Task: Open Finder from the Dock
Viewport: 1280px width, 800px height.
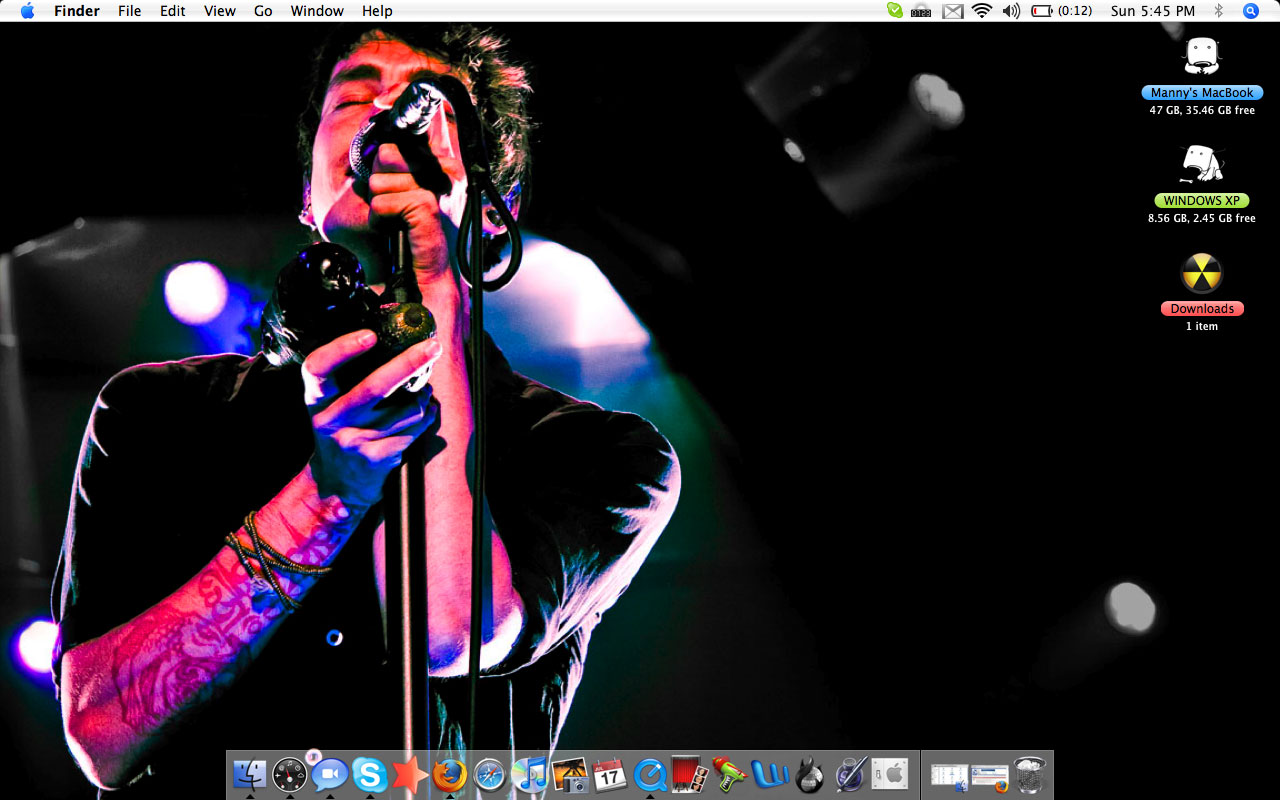Action: click(x=250, y=774)
